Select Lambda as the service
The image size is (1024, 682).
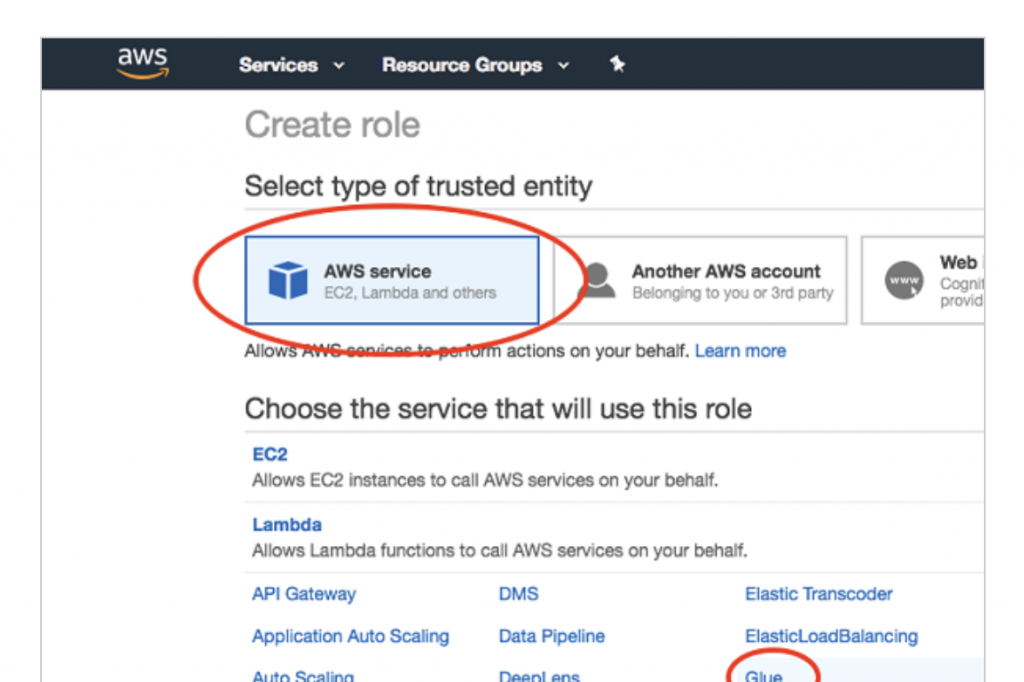pos(287,525)
